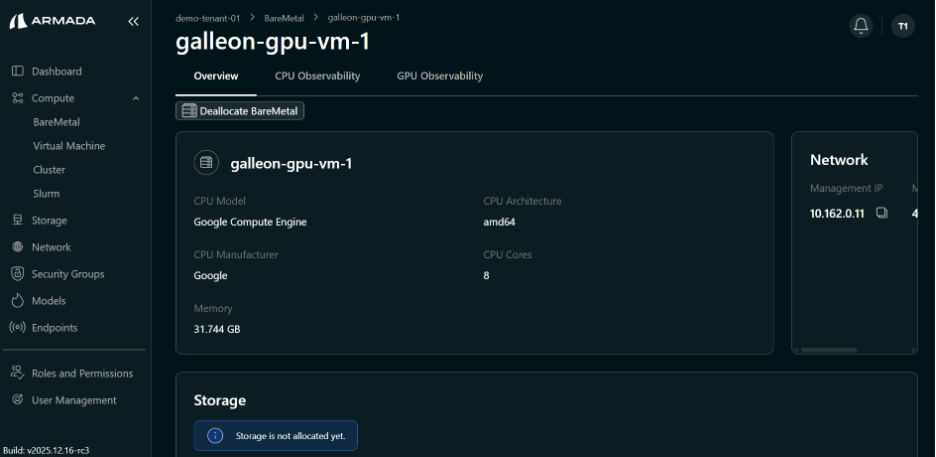The height and width of the screenshot is (457, 936).
Task: Click the Models icon in sidebar
Action: coord(17,301)
